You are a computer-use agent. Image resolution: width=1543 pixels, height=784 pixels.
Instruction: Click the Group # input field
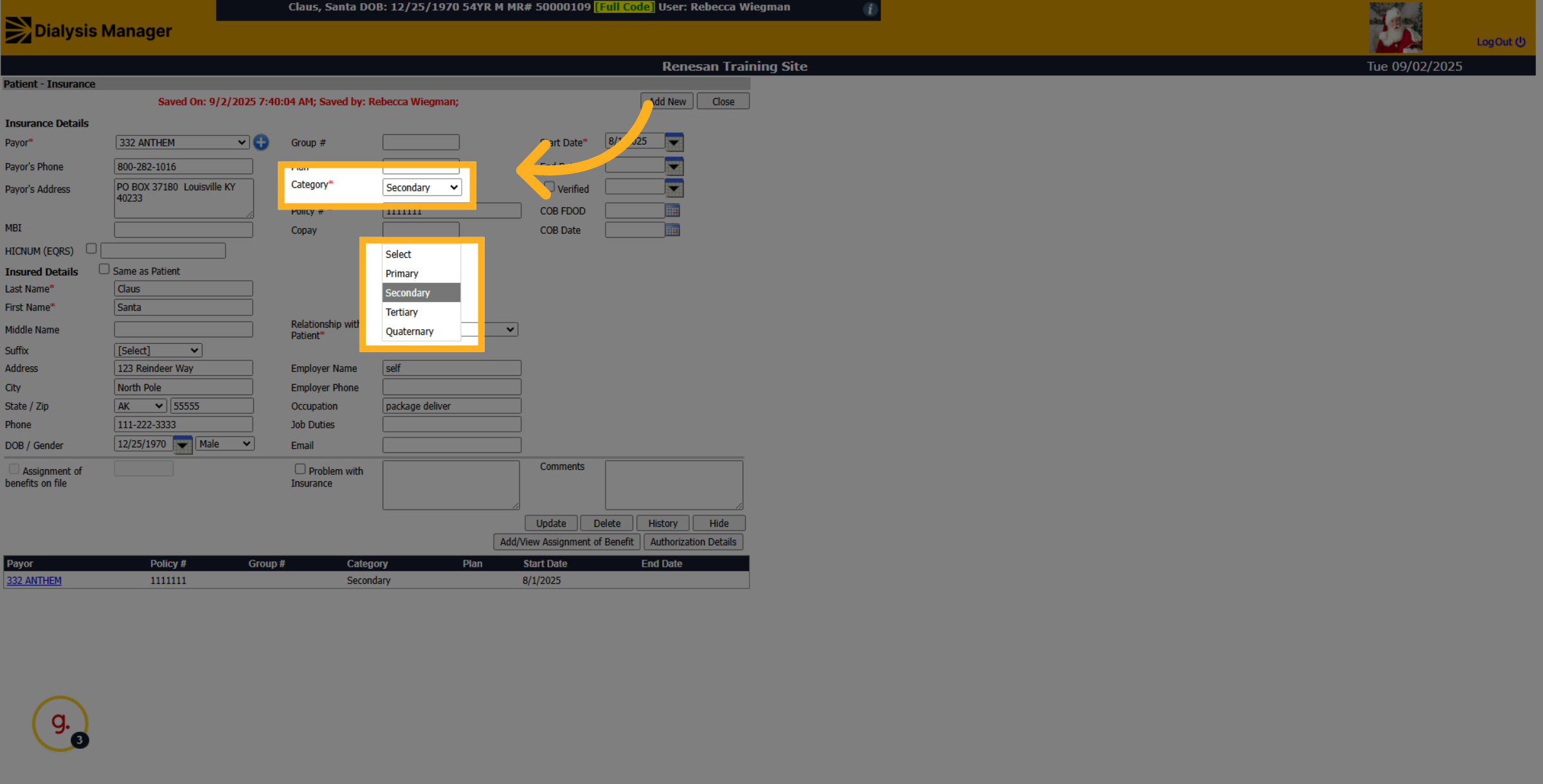point(420,142)
